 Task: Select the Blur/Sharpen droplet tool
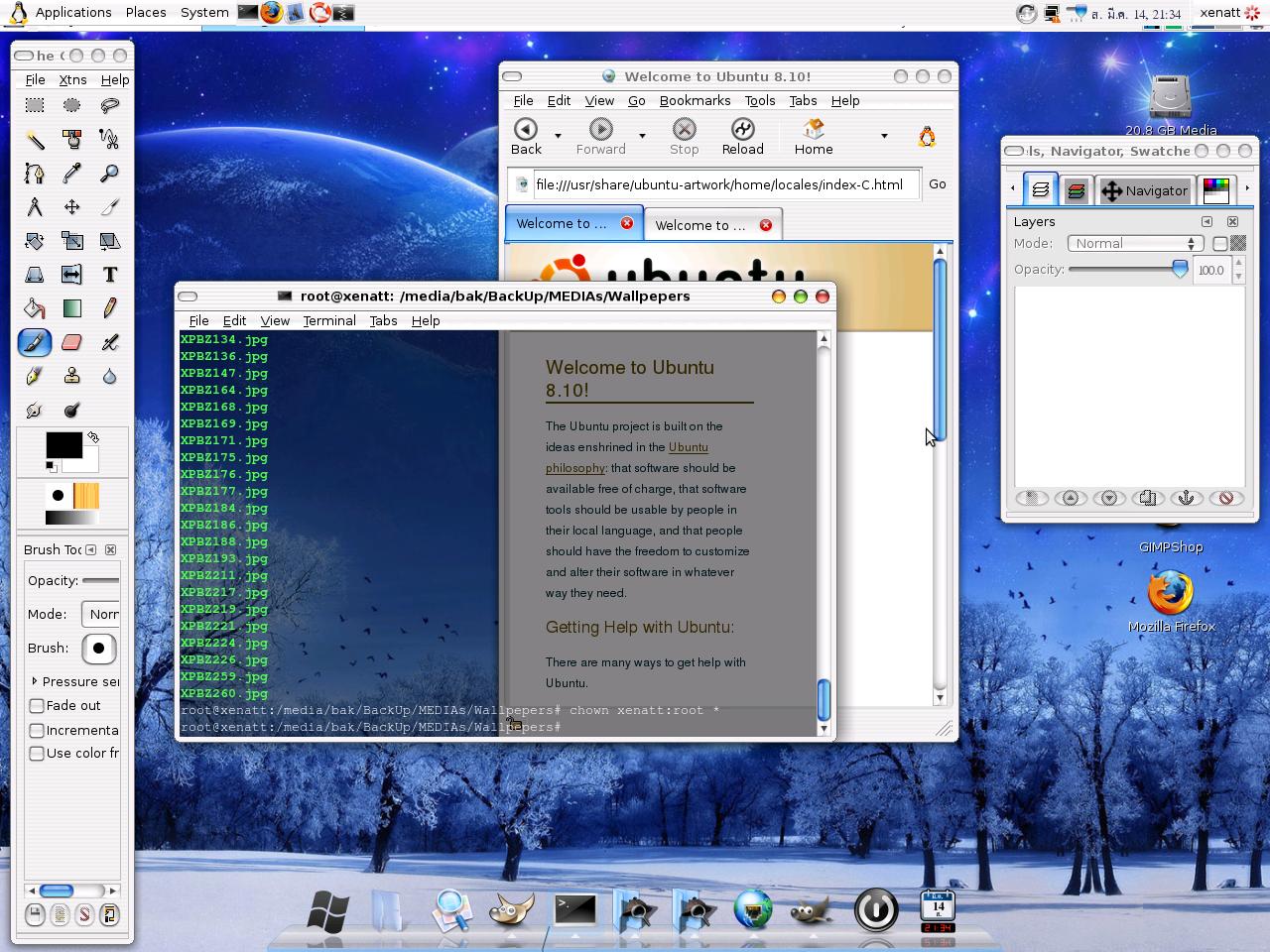(109, 376)
